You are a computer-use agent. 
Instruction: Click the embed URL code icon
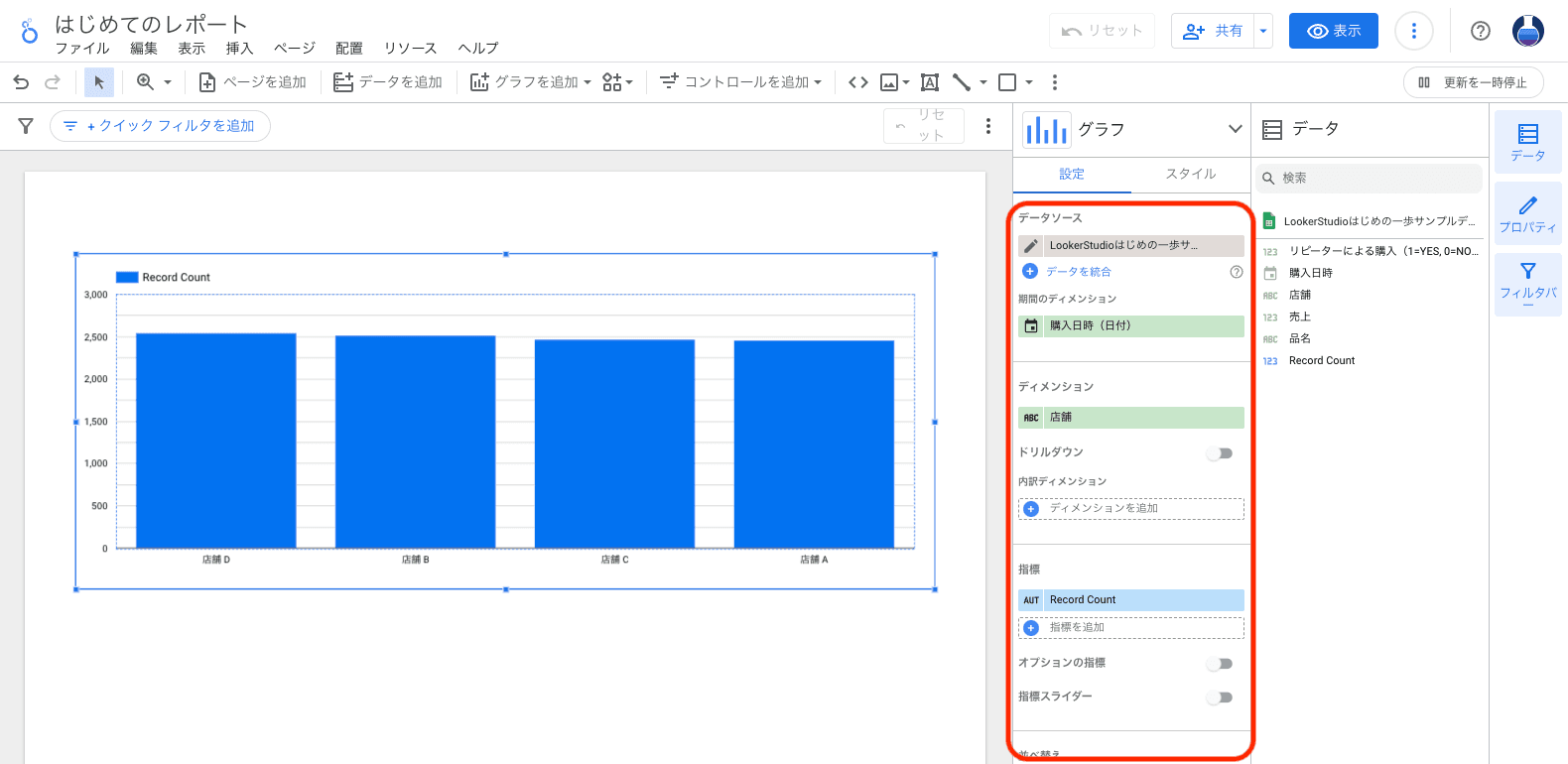coord(858,82)
